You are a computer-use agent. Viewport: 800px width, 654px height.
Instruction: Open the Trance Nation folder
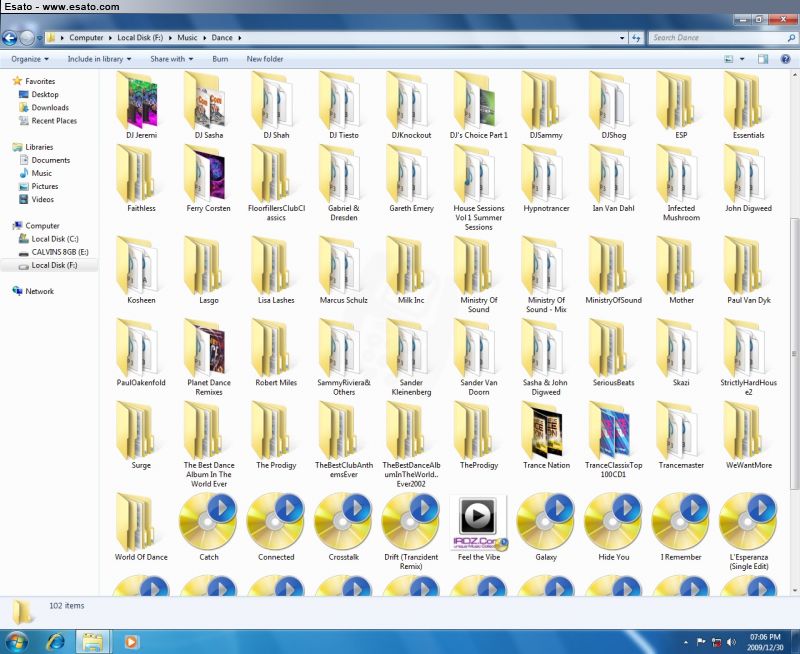coord(546,435)
